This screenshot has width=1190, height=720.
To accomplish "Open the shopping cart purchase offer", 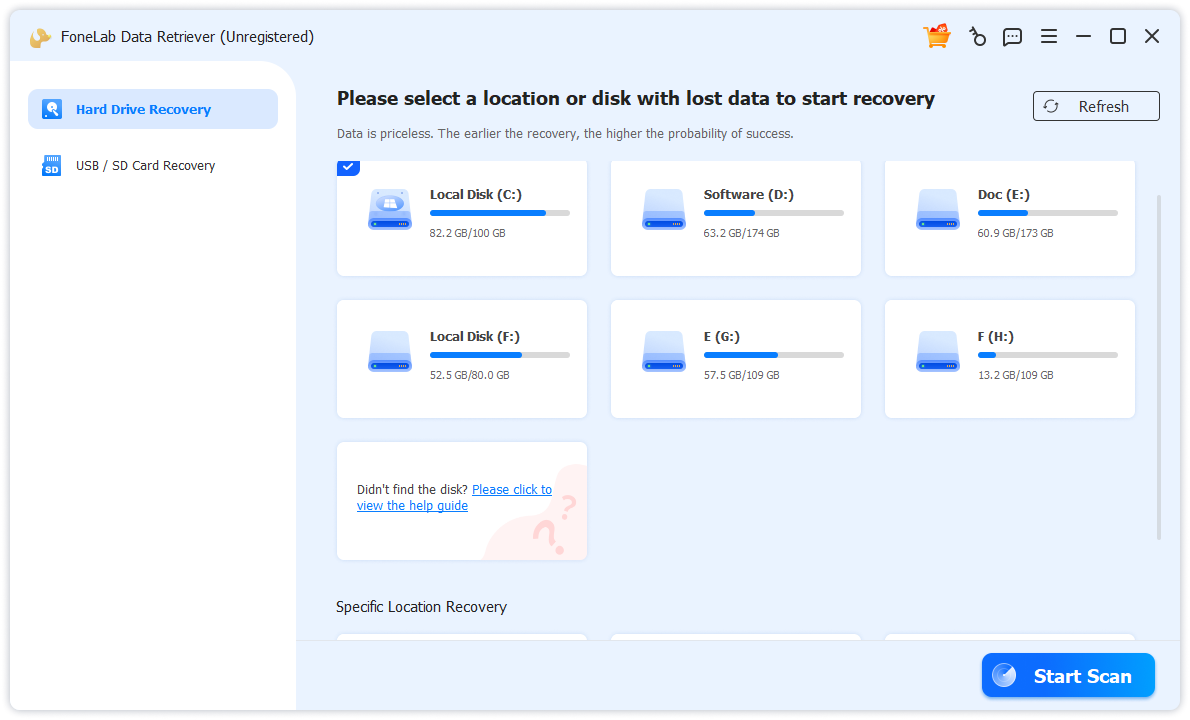I will point(937,35).
